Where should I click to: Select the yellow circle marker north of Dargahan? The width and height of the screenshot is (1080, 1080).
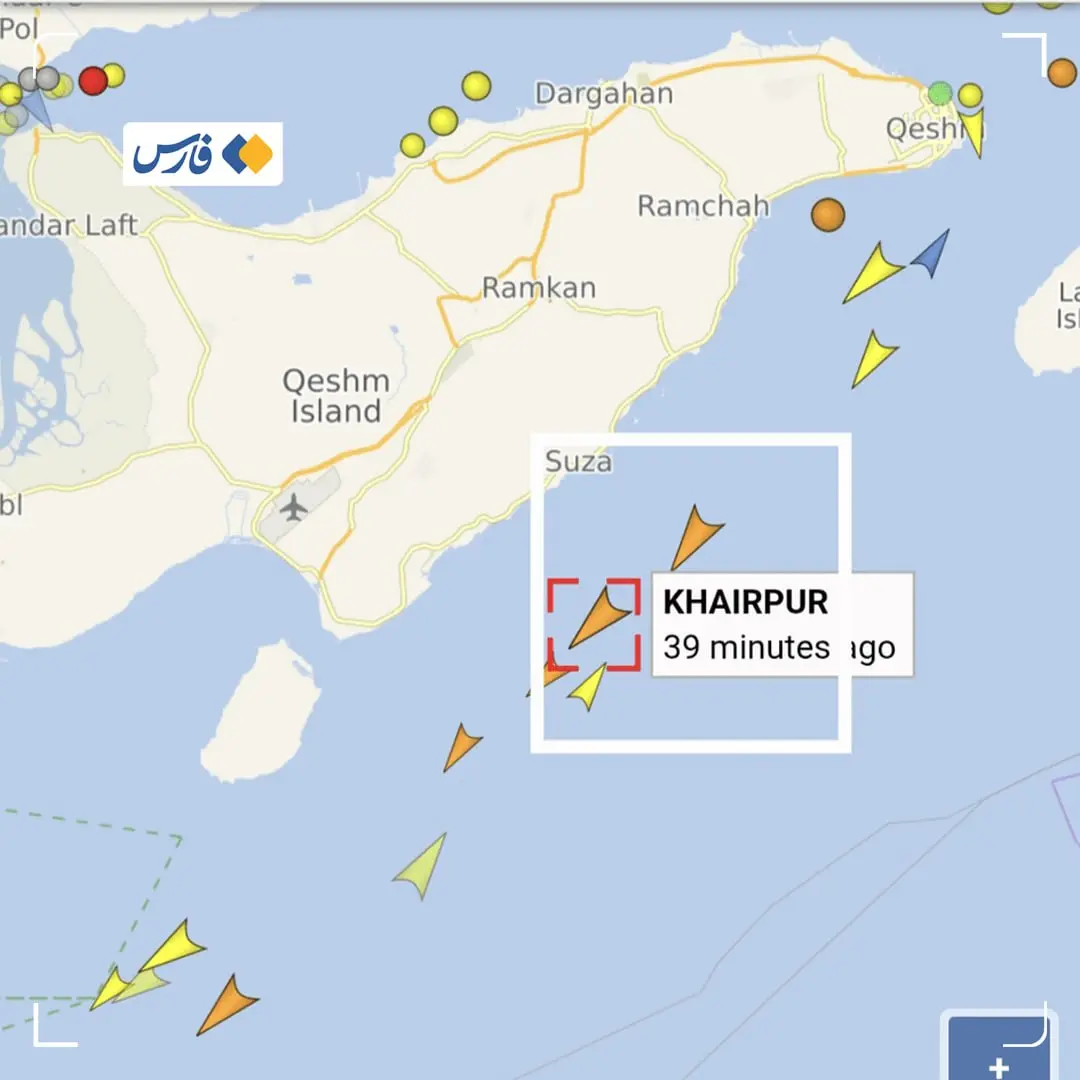pyautogui.click(x=476, y=86)
